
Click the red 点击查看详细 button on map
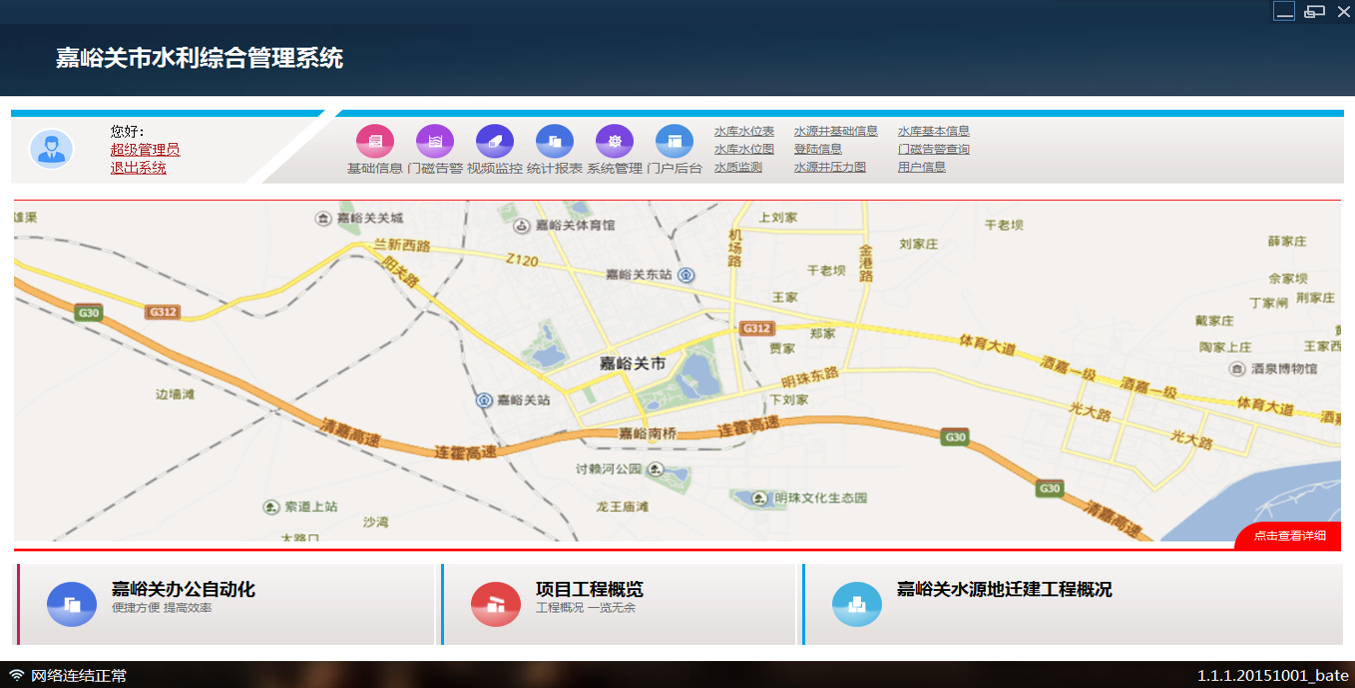(x=1291, y=536)
